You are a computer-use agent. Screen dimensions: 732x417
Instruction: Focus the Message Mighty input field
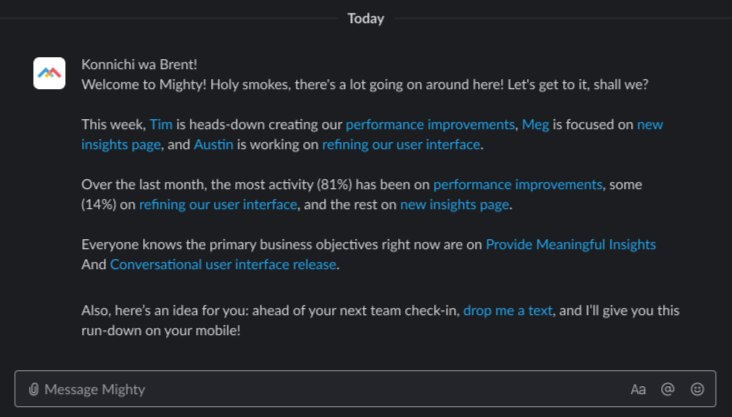[330, 389]
